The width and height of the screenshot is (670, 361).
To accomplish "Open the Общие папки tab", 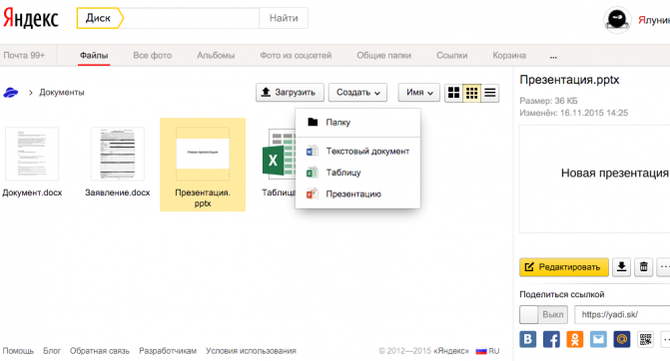I will (x=384, y=56).
